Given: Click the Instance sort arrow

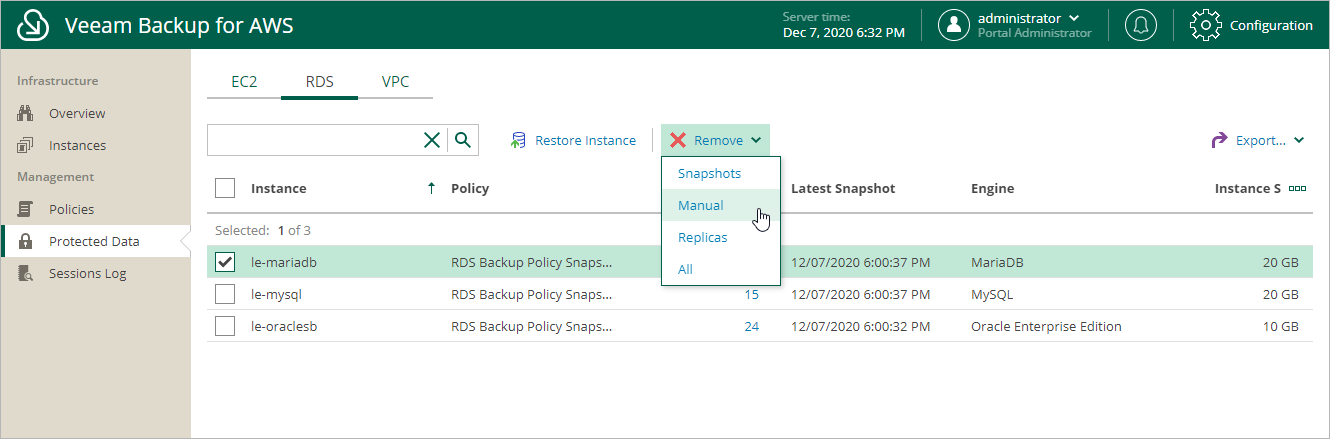Looking at the screenshot, I should coord(431,188).
